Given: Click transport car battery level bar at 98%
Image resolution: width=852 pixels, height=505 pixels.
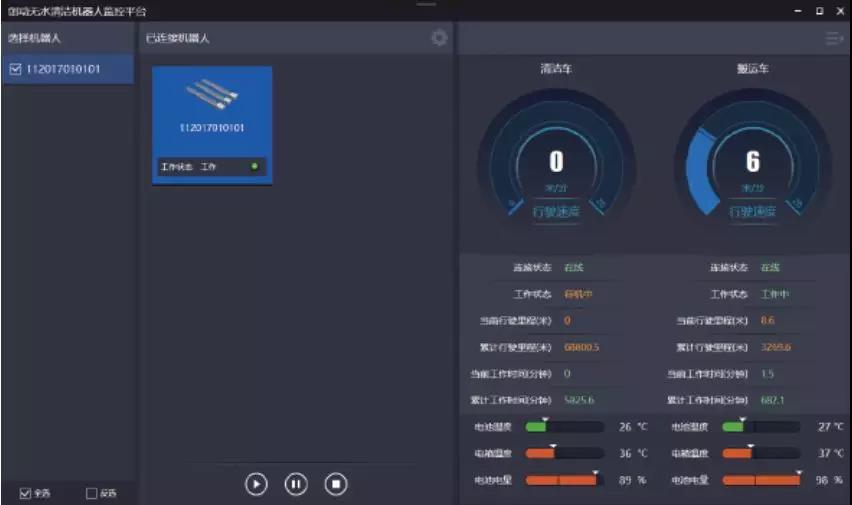Looking at the screenshot, I should point(761,481).
